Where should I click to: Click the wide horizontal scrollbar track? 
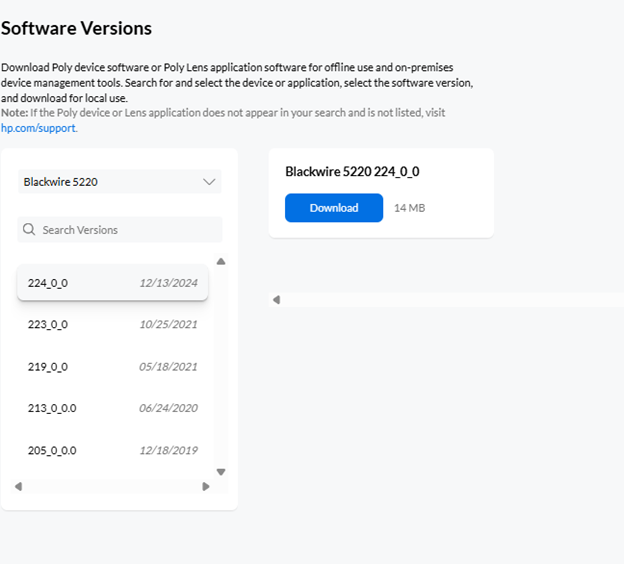pyautogui.click(x=450, y=300)
